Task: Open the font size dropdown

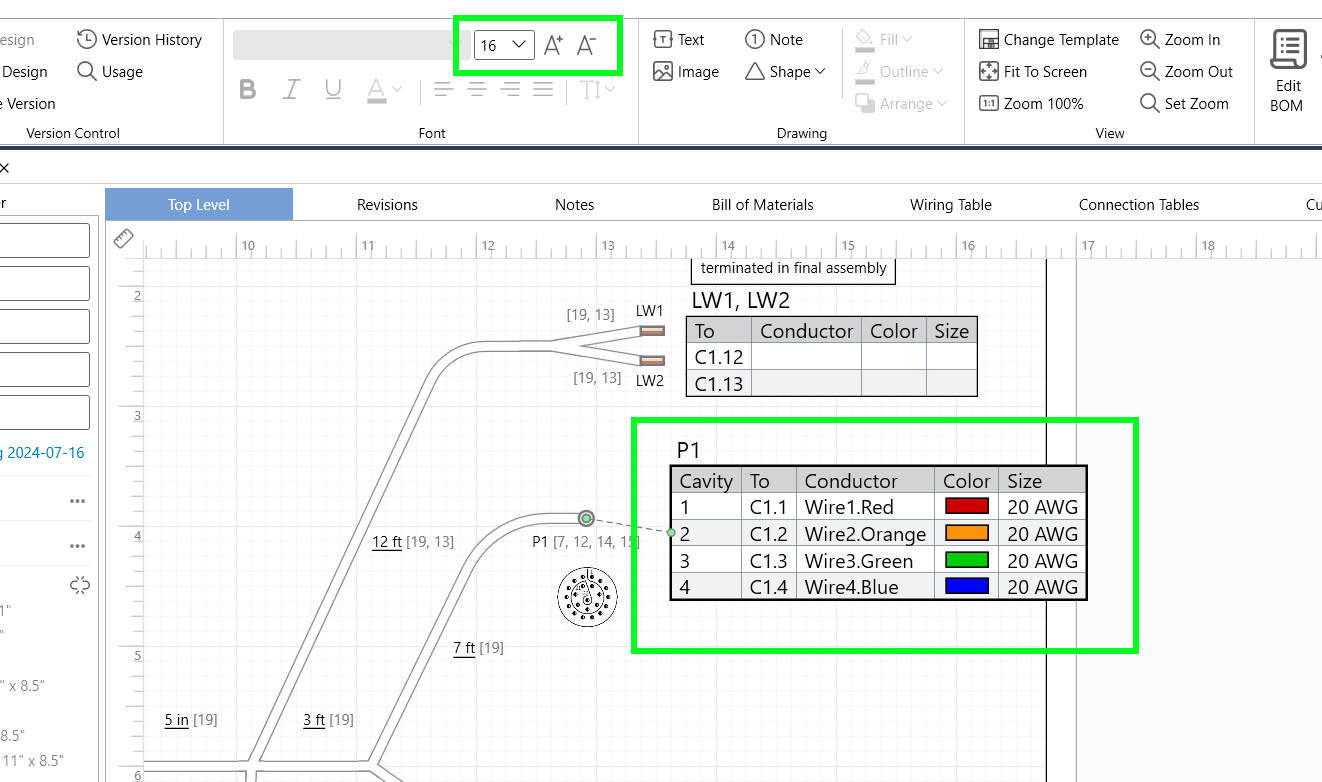Action: (x=519, y=45)
